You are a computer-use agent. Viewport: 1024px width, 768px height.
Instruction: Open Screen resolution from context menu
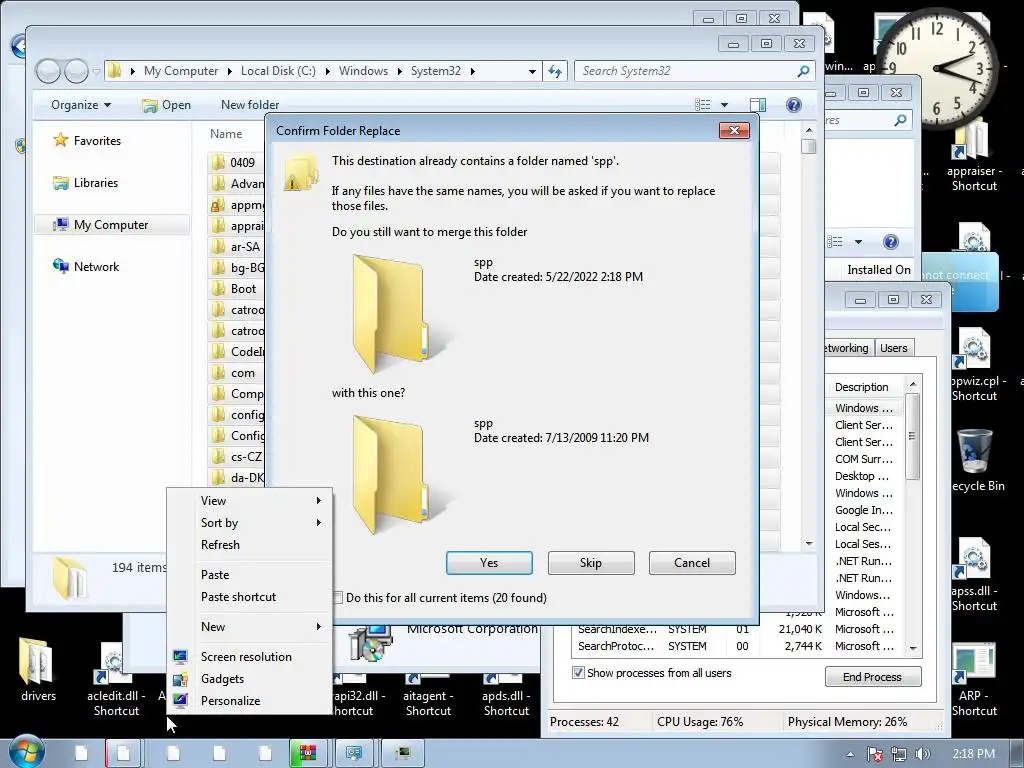tap(251, 657)
